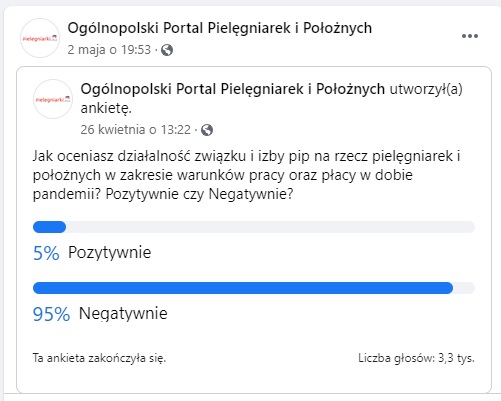
Task: Open top Ogólnopolski Portal Pielęgniarek i Położnych page link
Action: (x=220, y=28)
